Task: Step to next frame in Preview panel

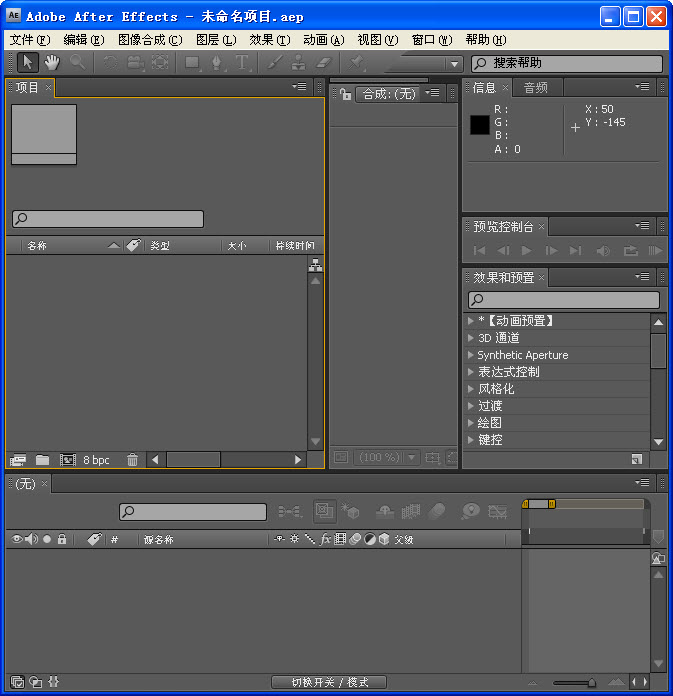Action: coord(551,251)
